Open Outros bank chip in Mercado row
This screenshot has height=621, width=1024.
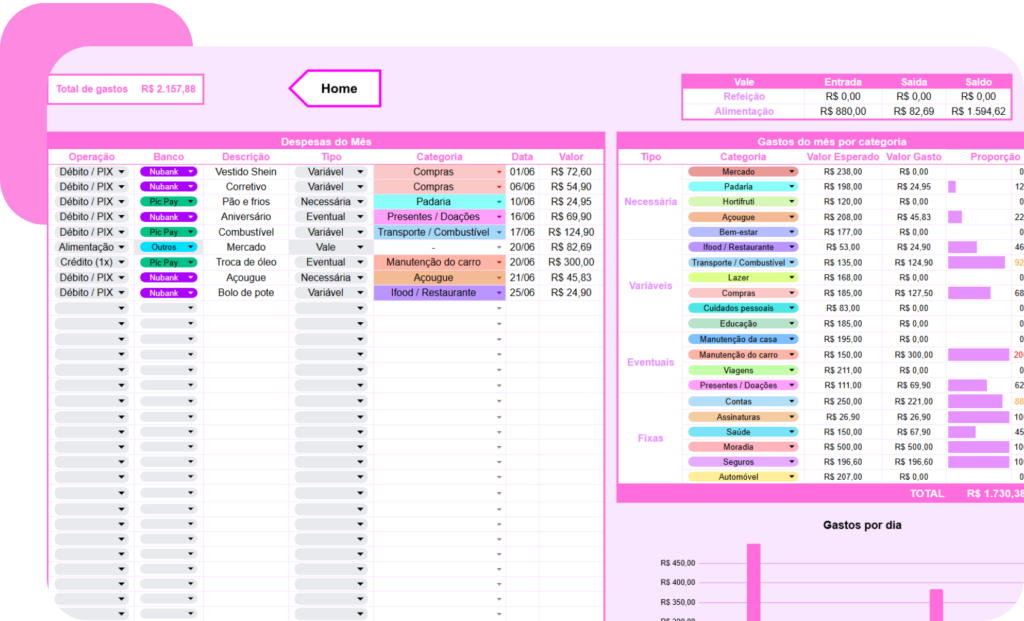(x=168, y=247)
